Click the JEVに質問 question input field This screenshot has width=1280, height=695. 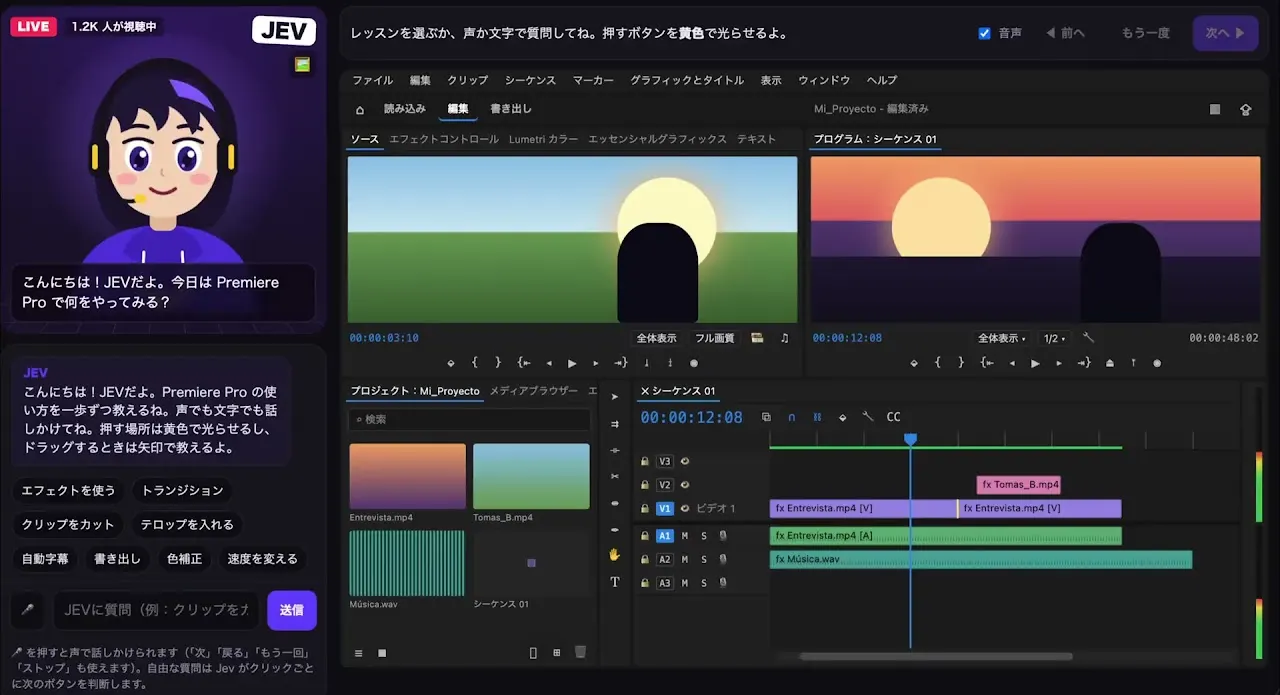coord(155,610)
